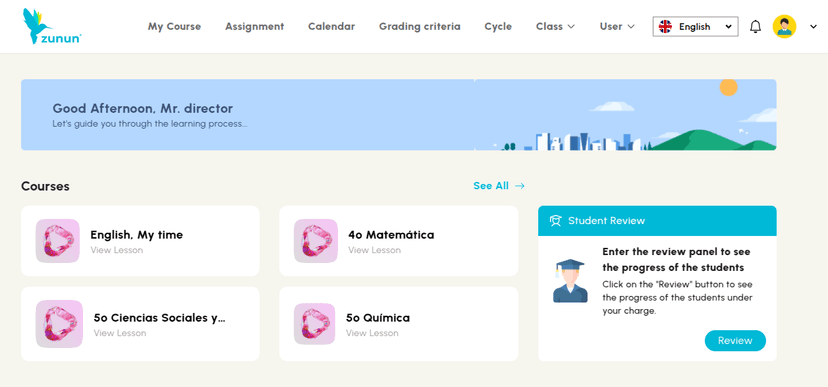Click the graduate student illustration
The height and width of the screenshot is (387, 828).
click(x=570, y=281)
